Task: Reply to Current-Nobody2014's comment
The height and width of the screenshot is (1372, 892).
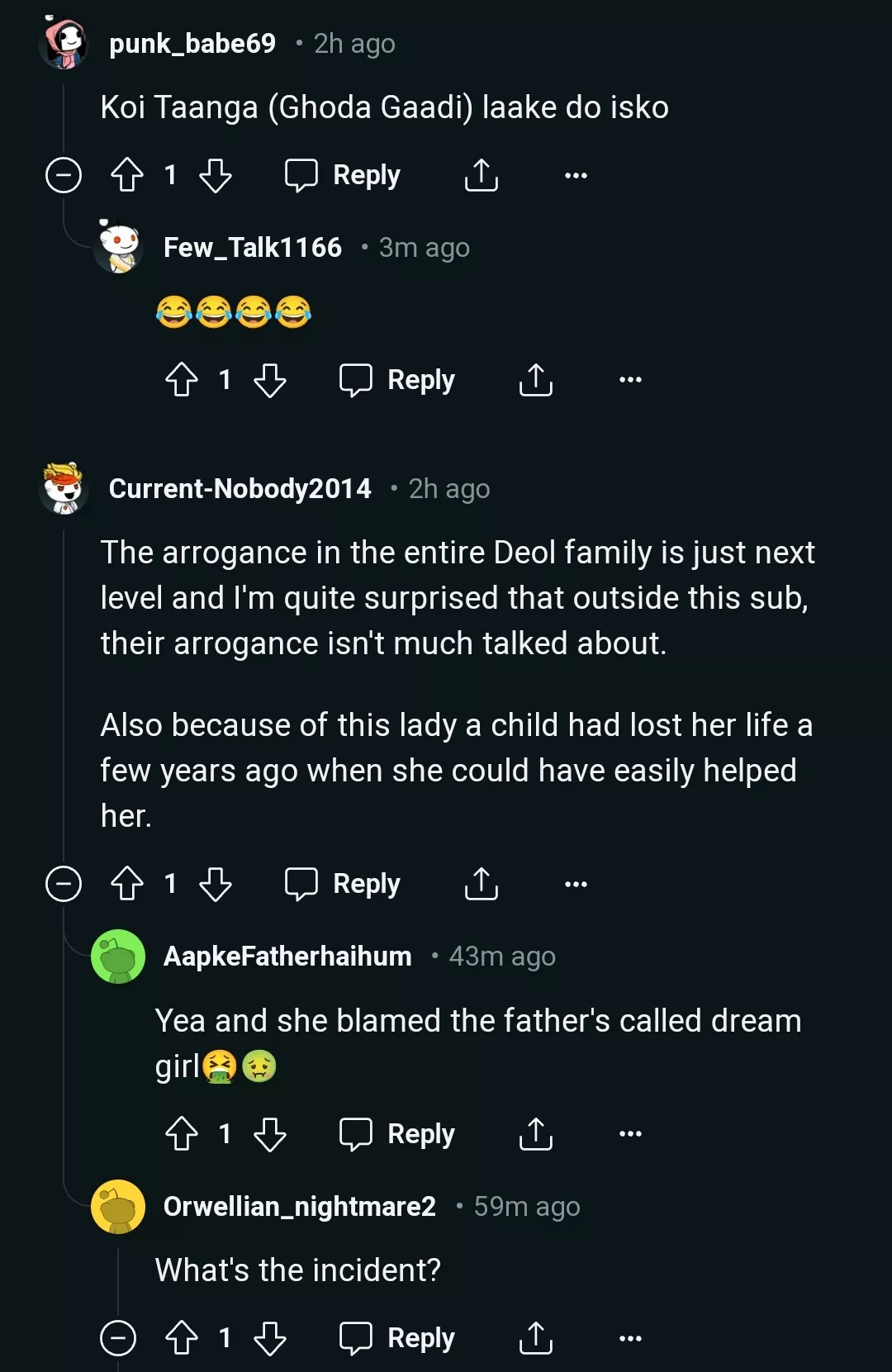Action: click(x=343, y=884)
